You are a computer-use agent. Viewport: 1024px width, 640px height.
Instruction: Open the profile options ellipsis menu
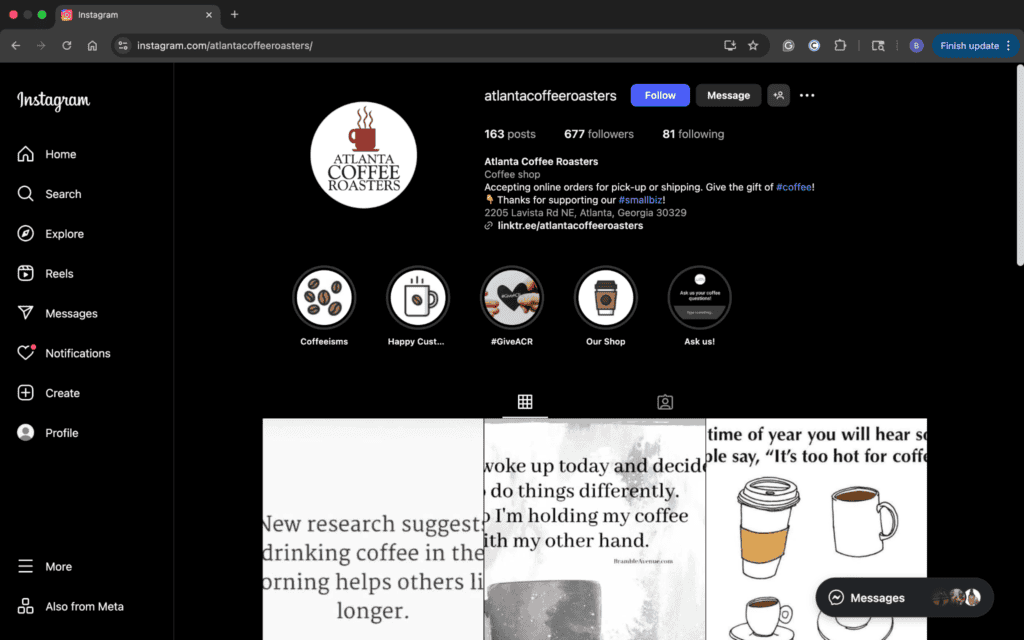(807, 95)
